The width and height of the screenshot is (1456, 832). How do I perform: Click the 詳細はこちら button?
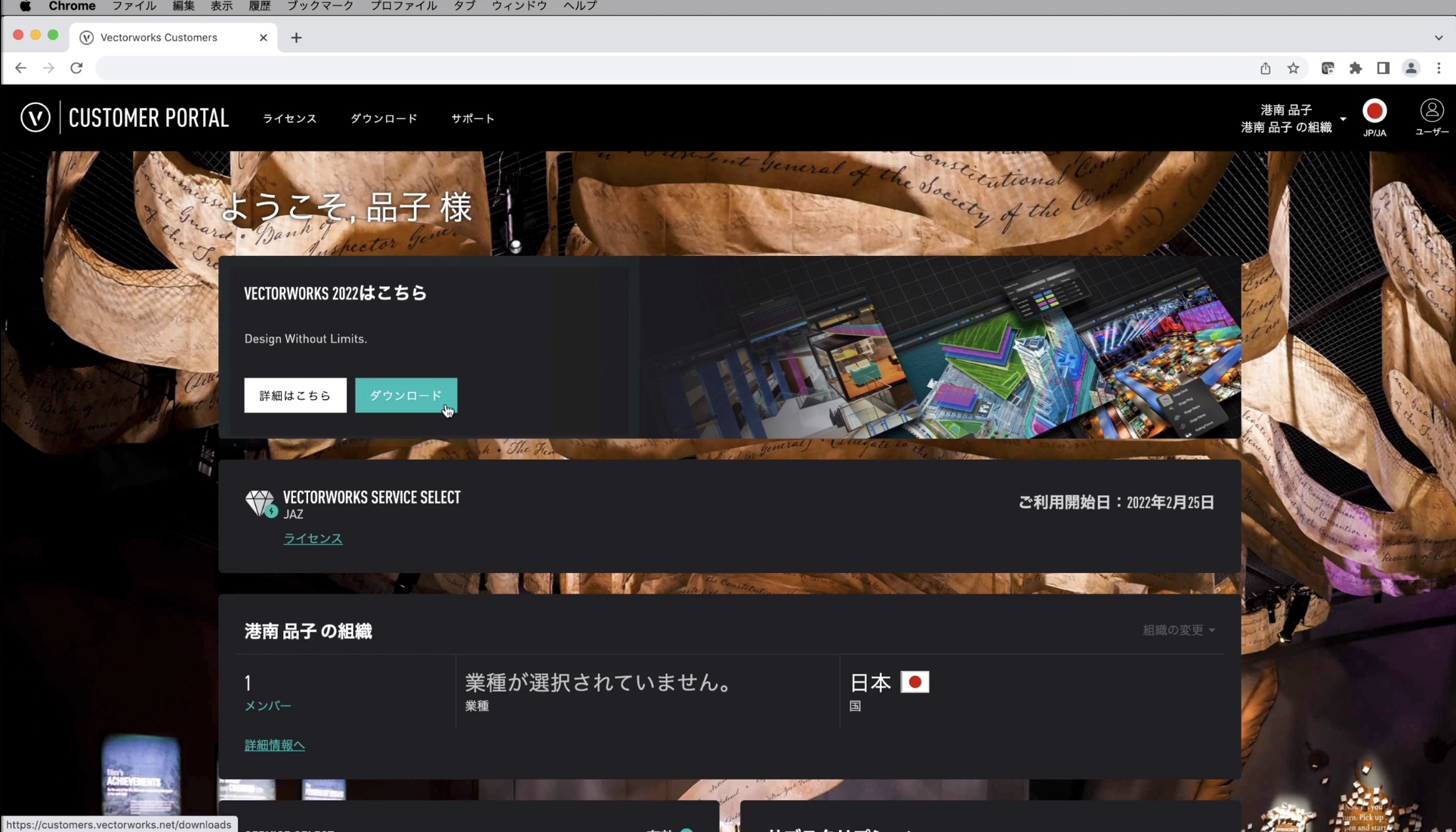click(295, 396)
